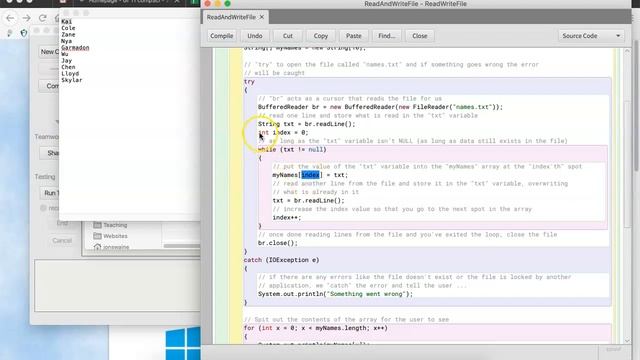
Task: Click the 'String txt = br.readLine();' line
Action: point(307,124)
